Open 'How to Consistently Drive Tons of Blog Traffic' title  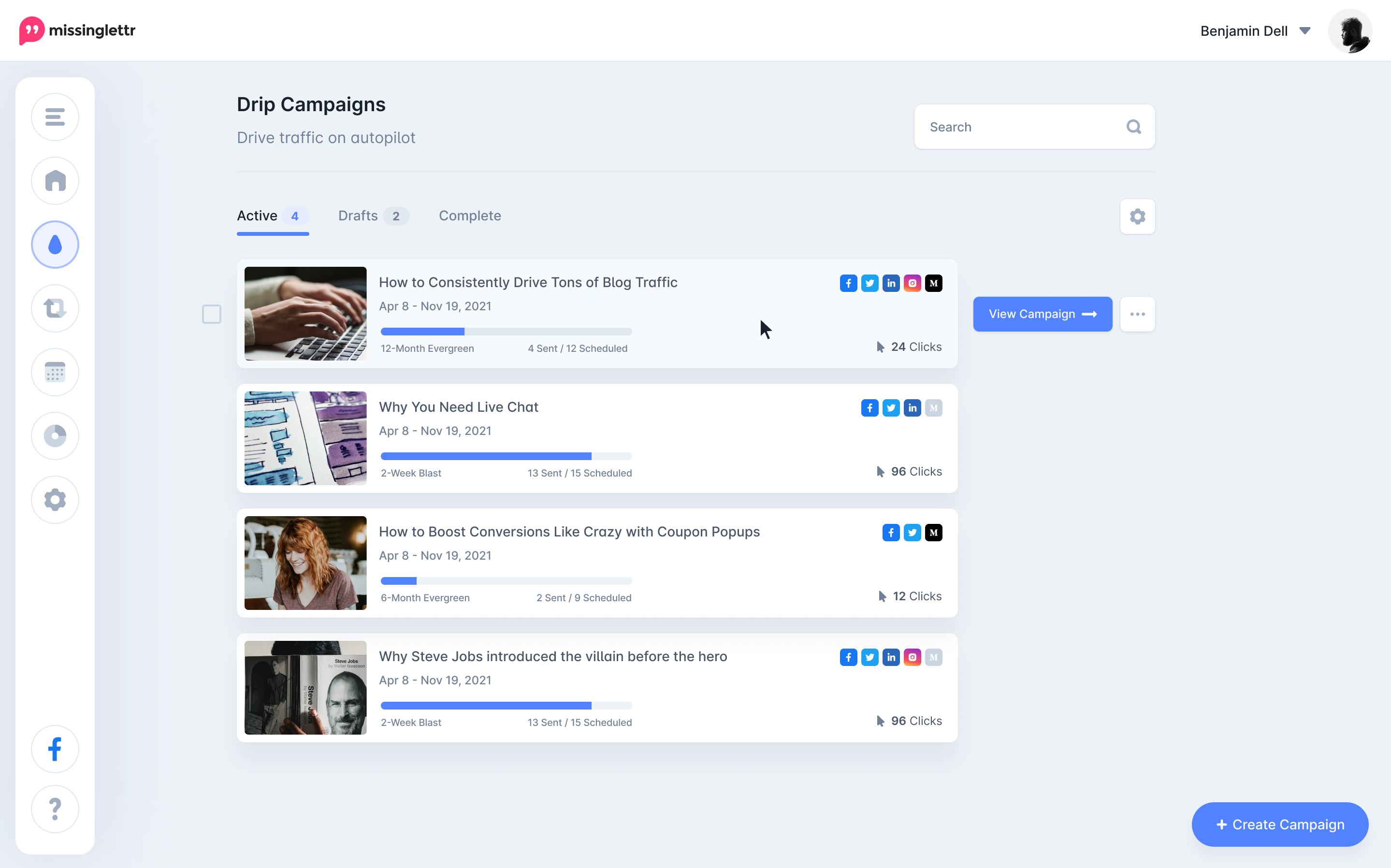(528, 282)
